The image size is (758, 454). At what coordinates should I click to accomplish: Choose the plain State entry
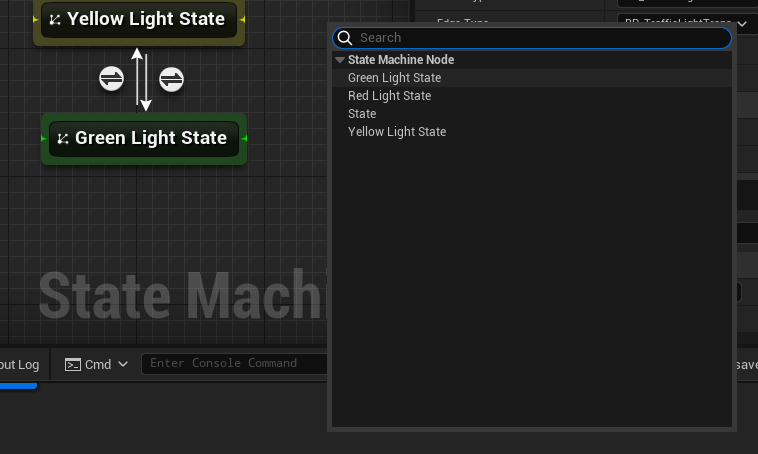coord(532,114)
